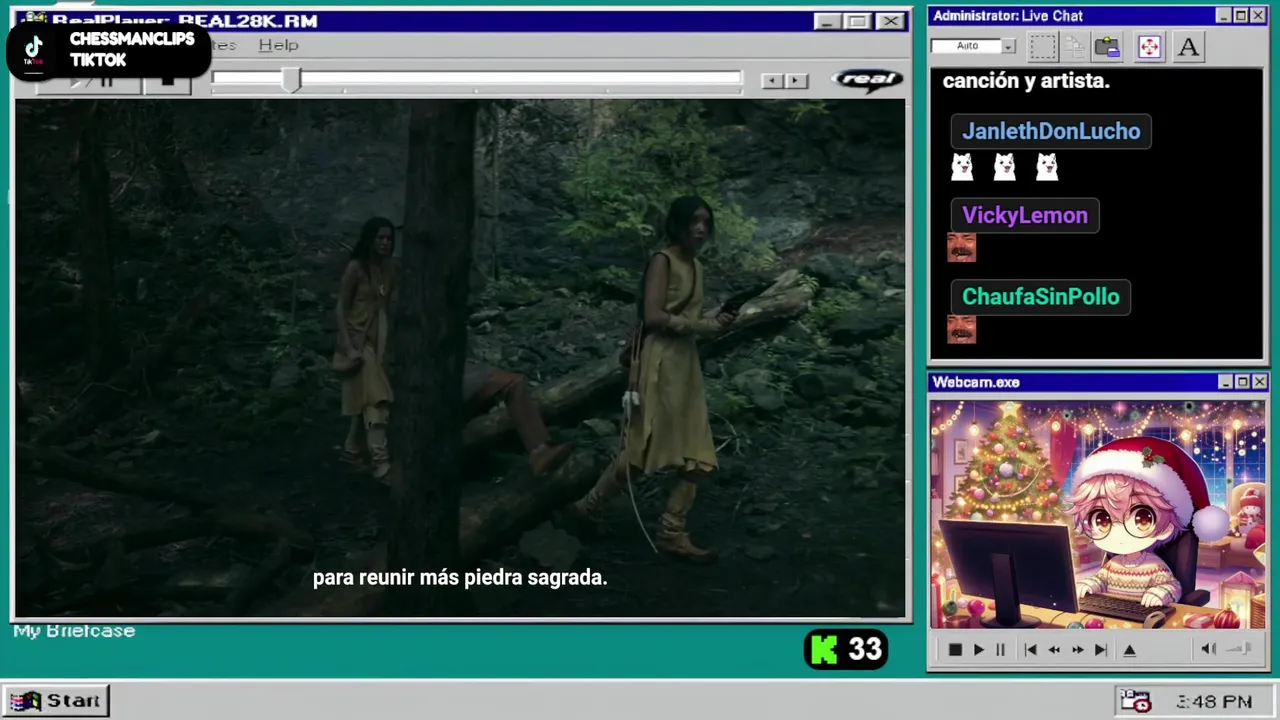Click the TikTok logo icon in the overlay
The image size is (1280, 720).
33,50
